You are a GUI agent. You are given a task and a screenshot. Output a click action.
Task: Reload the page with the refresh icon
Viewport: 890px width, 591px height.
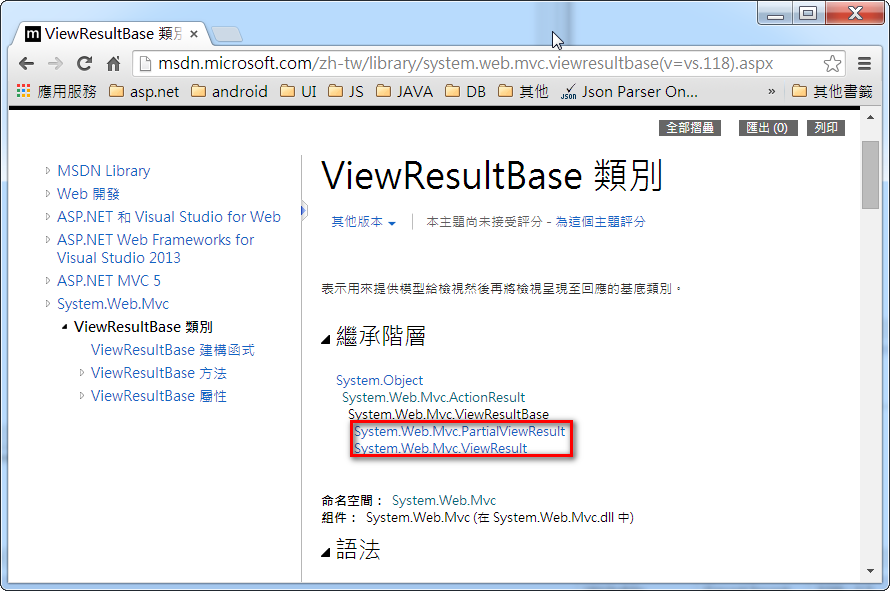tap(84, 64)
